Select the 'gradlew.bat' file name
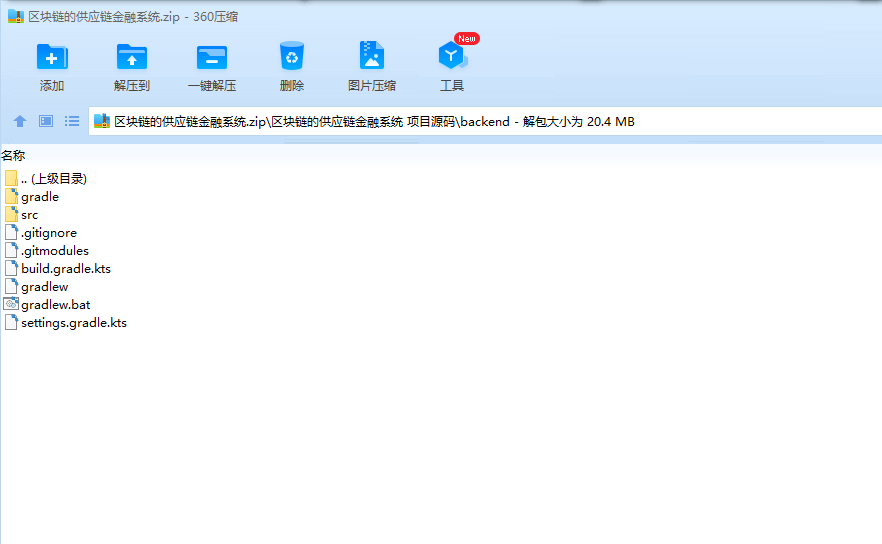 click(56, 305)
